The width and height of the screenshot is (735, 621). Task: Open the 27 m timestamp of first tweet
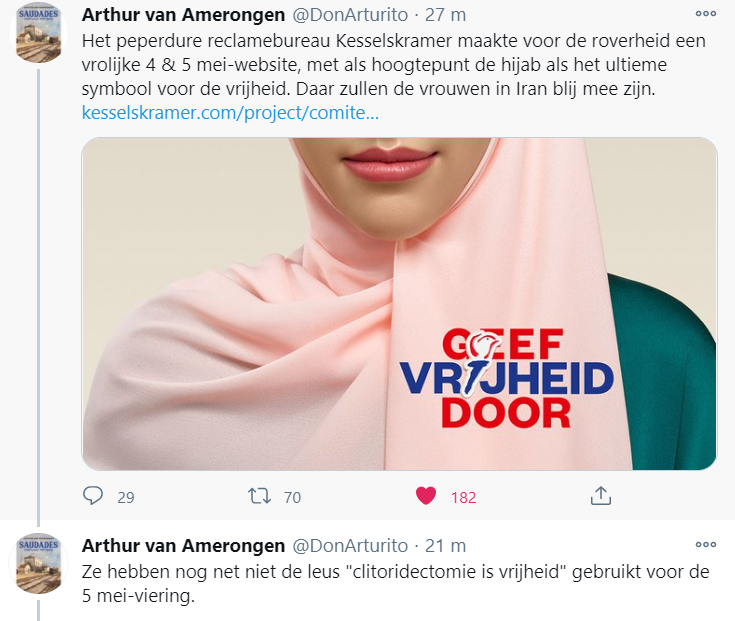coord(445,15)
